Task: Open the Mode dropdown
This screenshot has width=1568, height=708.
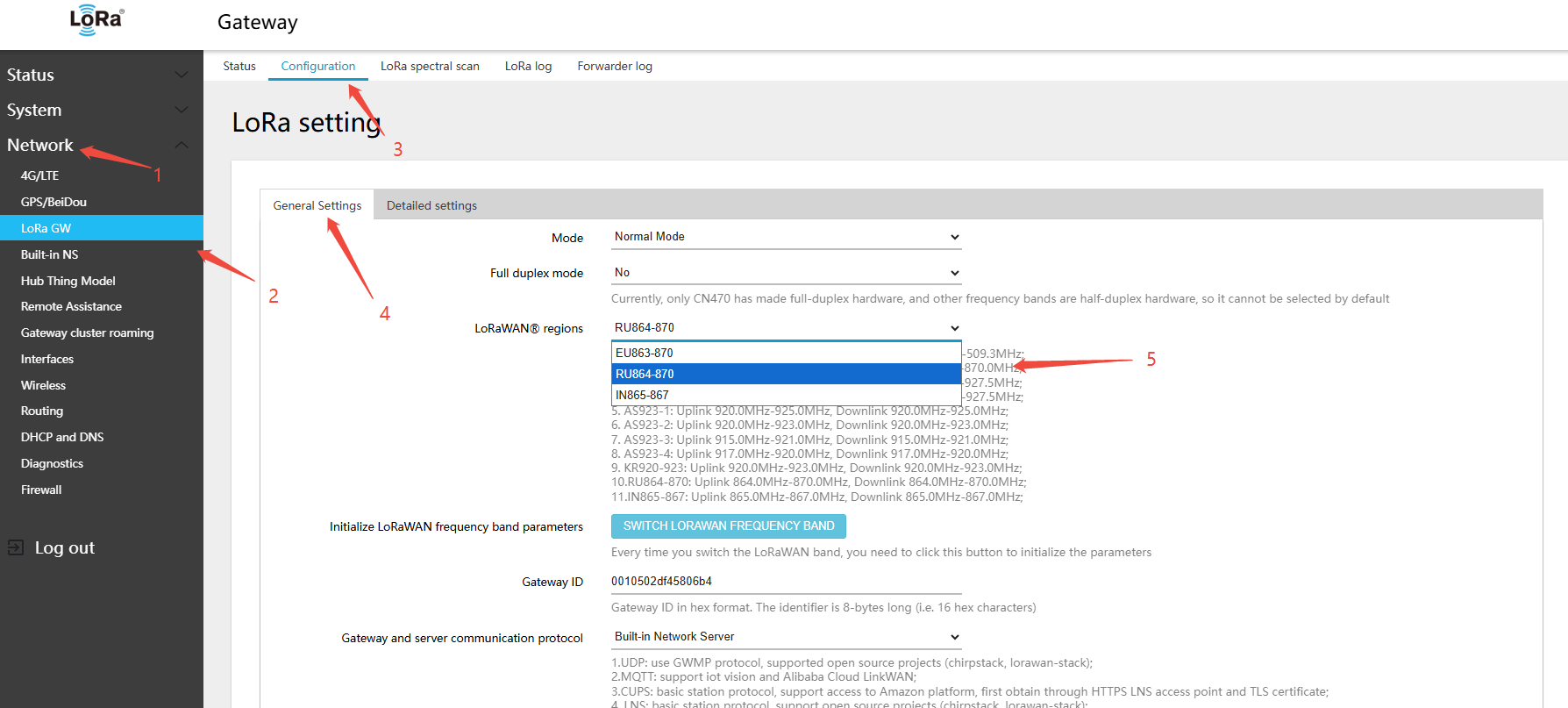Action: [x=786, y=237]
